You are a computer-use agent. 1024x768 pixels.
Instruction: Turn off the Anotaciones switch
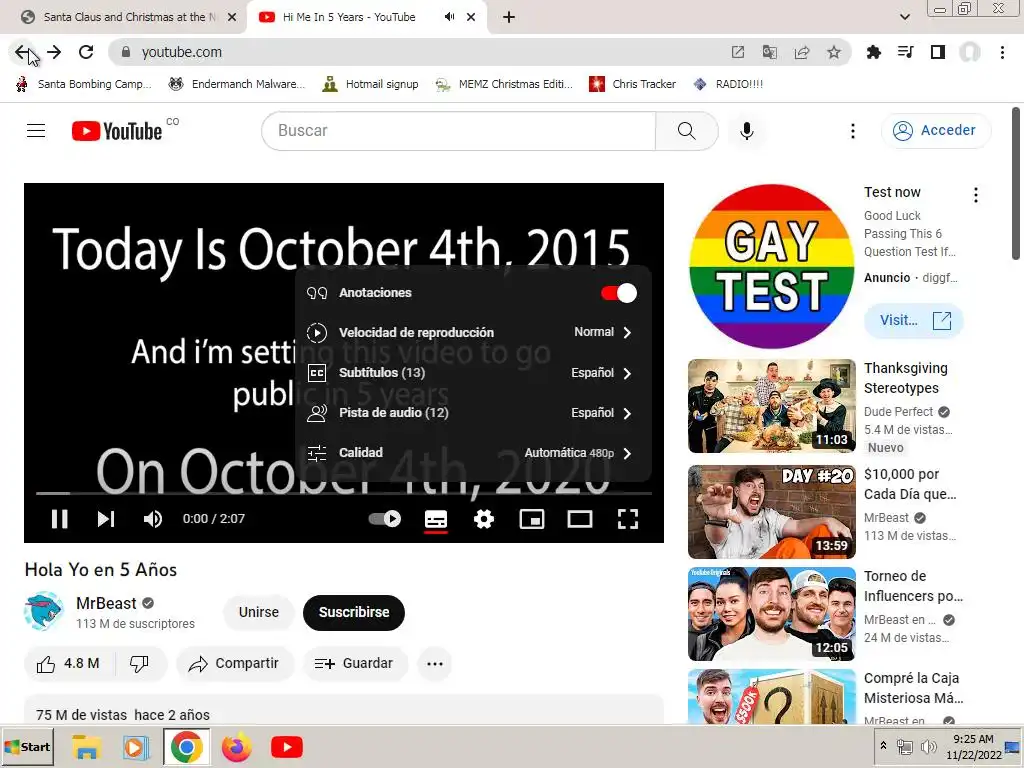pyautogui.click(x=619, y=293)
